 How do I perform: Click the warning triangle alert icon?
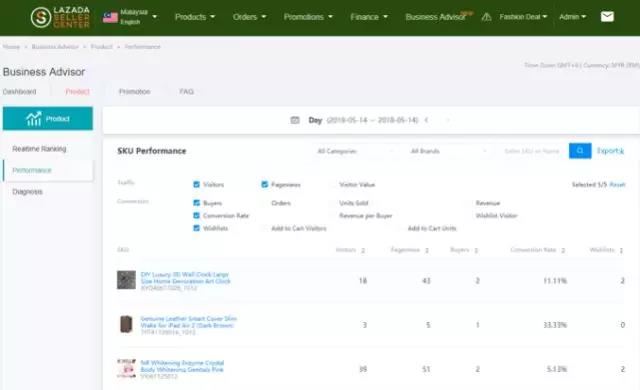tap(486, 17)
